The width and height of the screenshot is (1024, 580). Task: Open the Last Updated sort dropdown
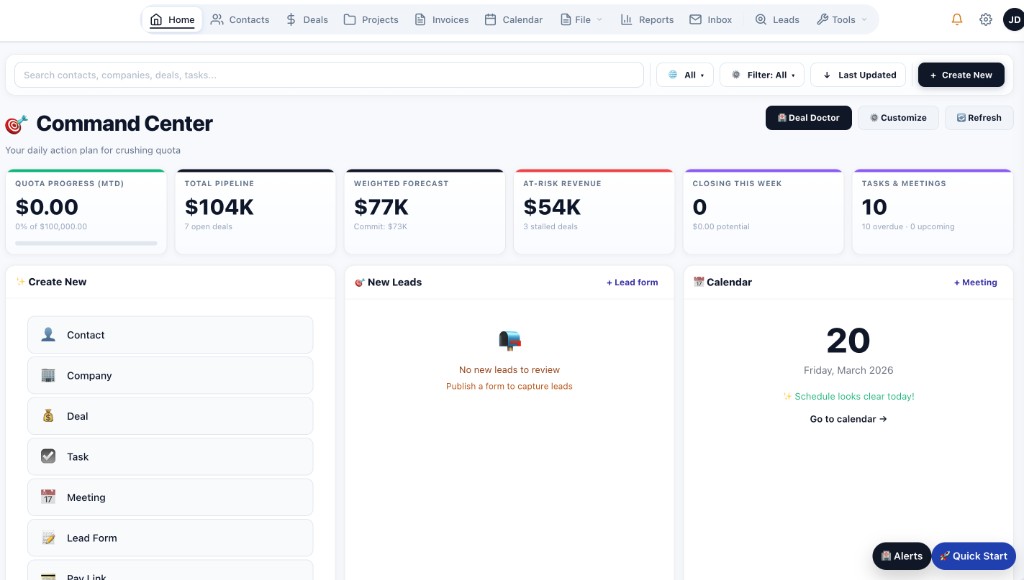pos(857,74)
